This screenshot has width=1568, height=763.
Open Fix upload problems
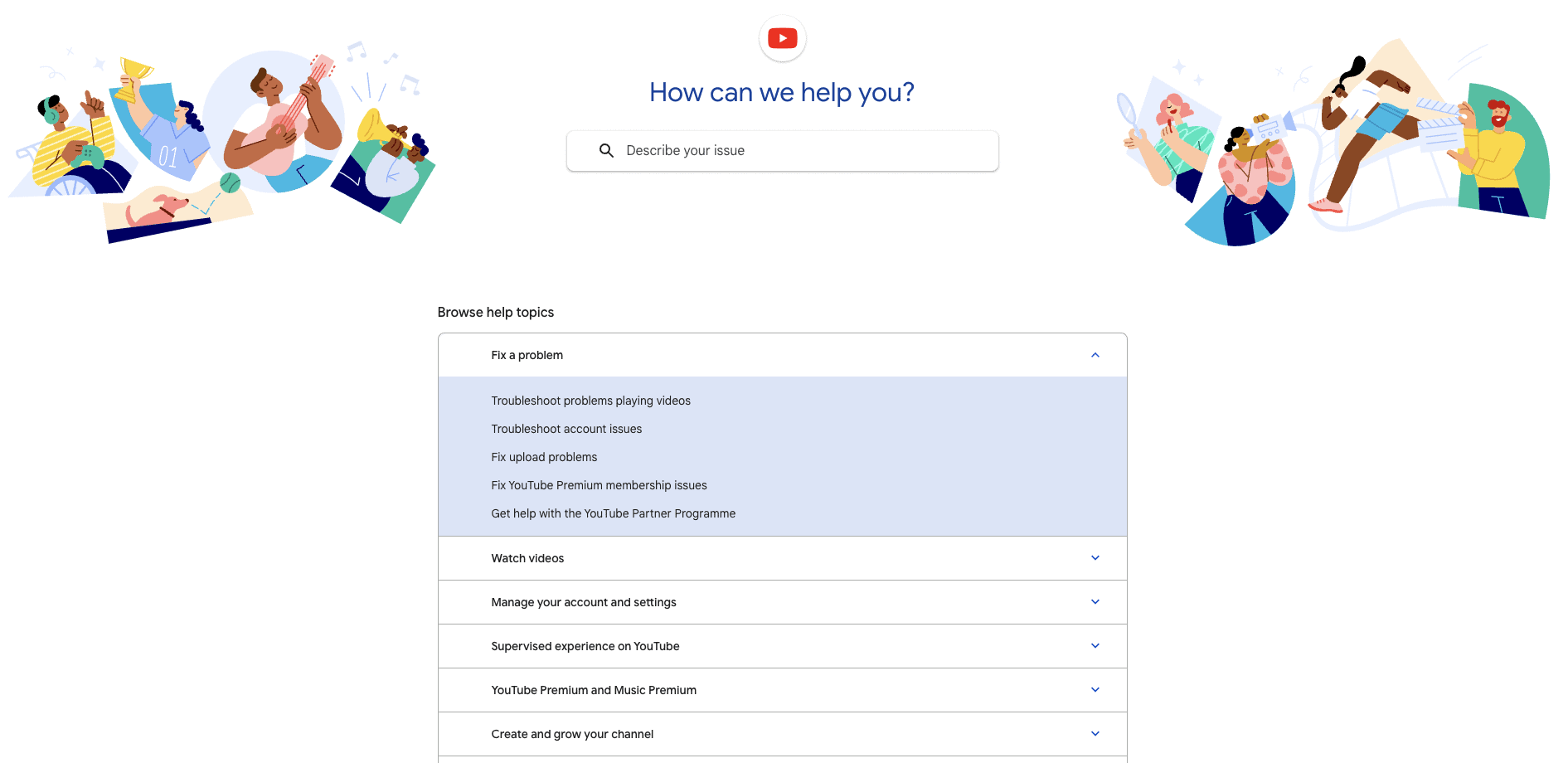point(544,457)
